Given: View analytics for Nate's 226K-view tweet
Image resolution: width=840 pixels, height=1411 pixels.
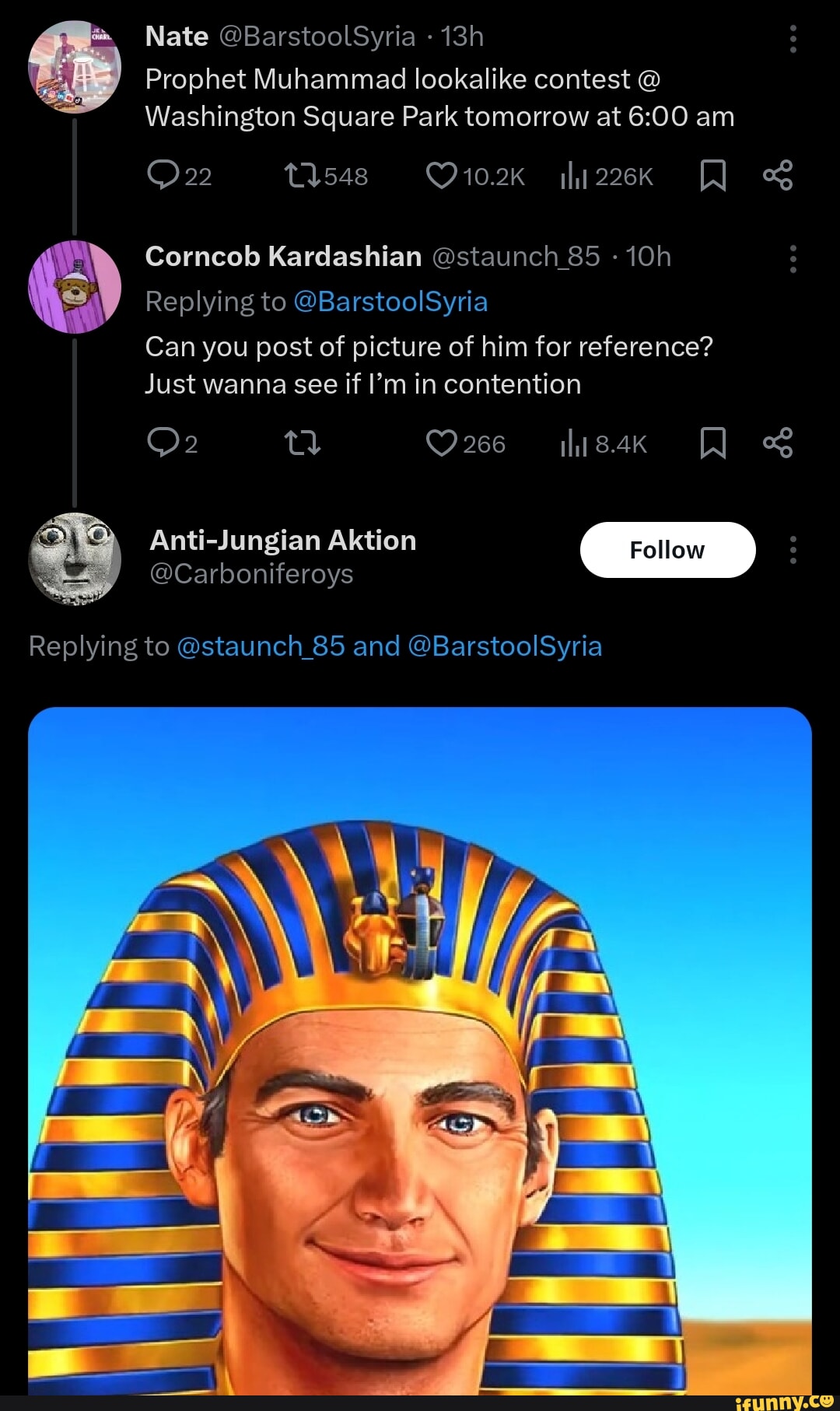Looking at the screenshot, I should coord(573,177).
